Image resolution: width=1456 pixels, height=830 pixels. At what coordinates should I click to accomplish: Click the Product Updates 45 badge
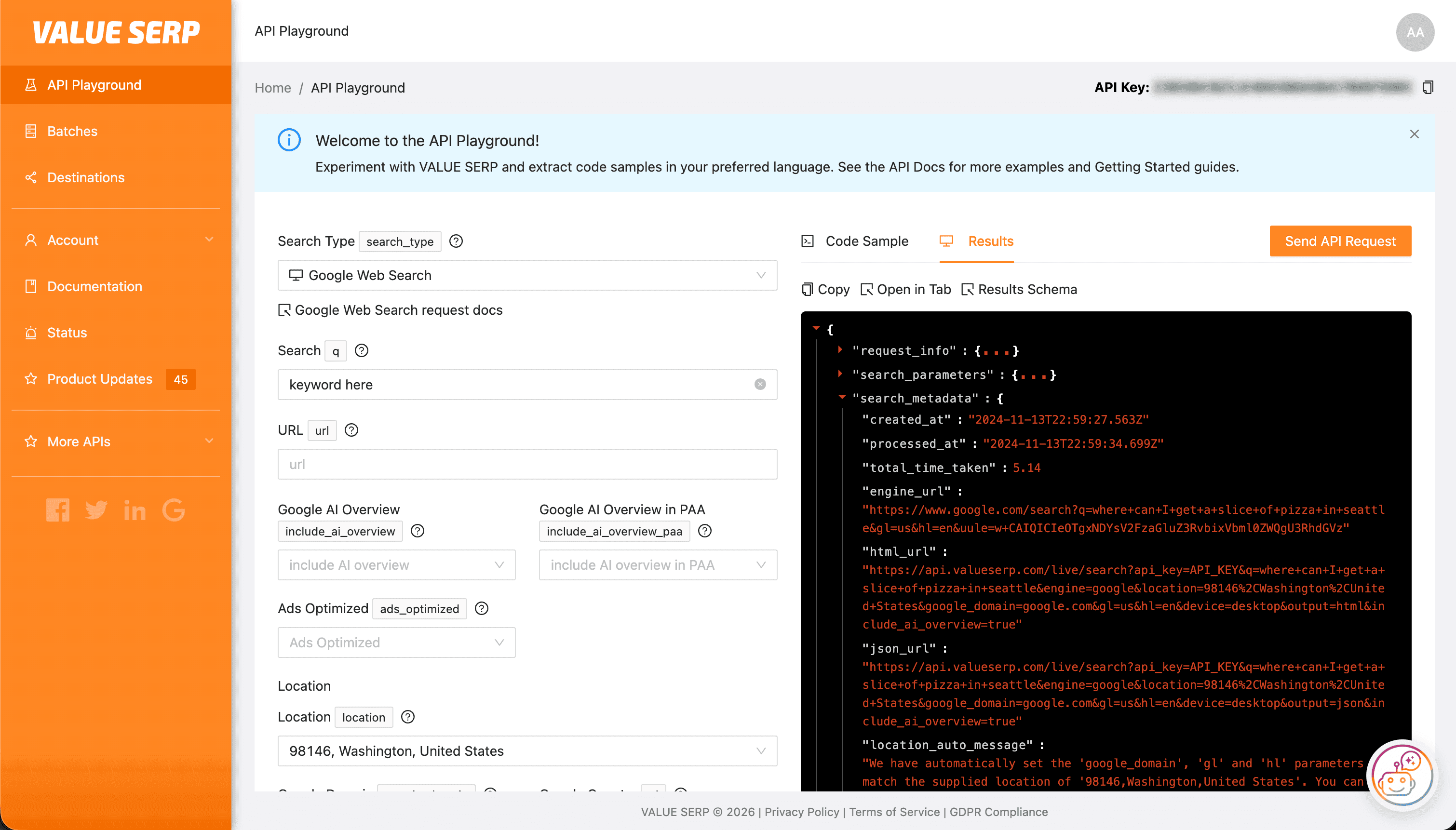(x=181, y=379)
